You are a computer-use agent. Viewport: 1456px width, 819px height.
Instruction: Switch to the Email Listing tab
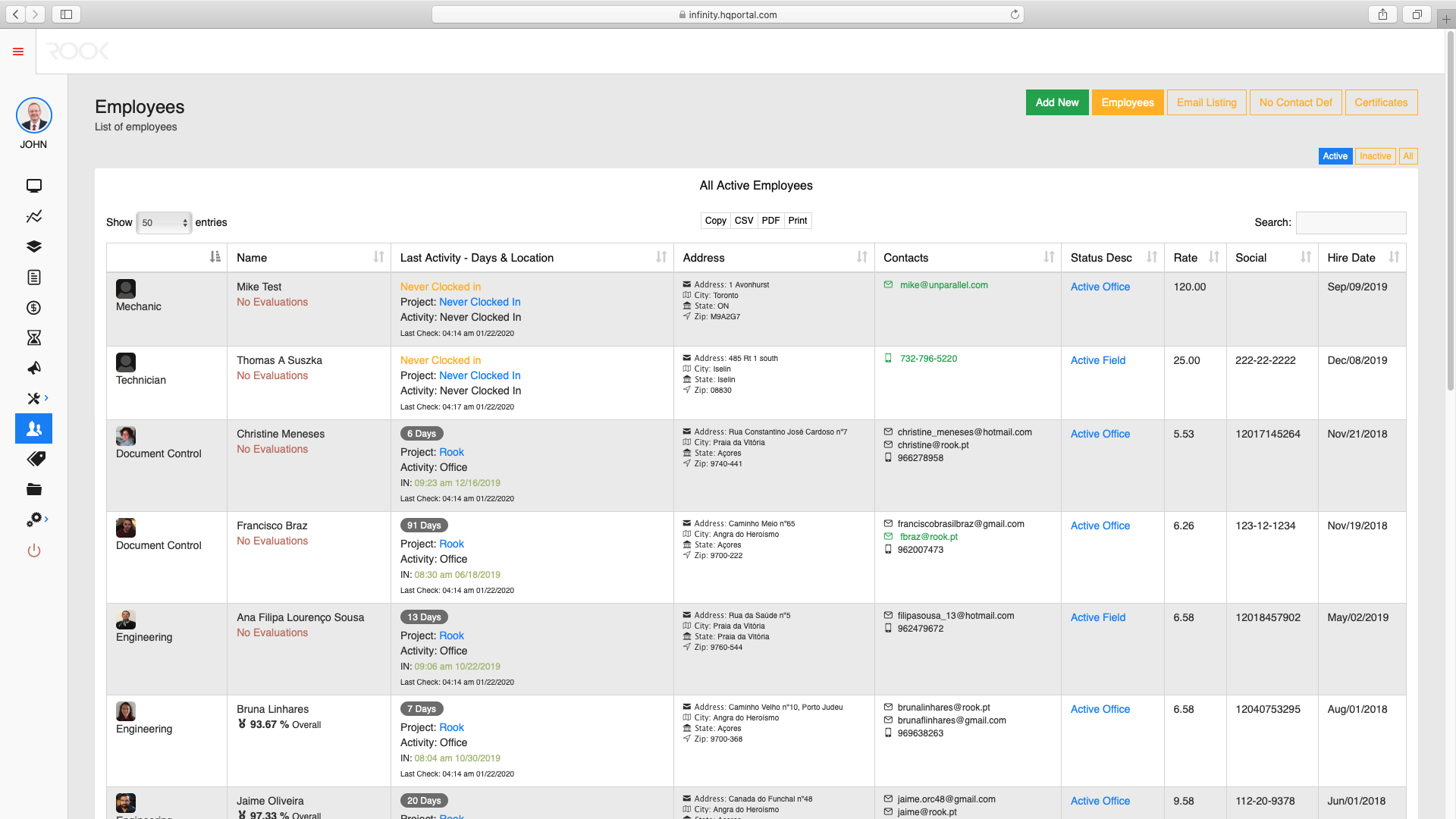pos(1207,102)
